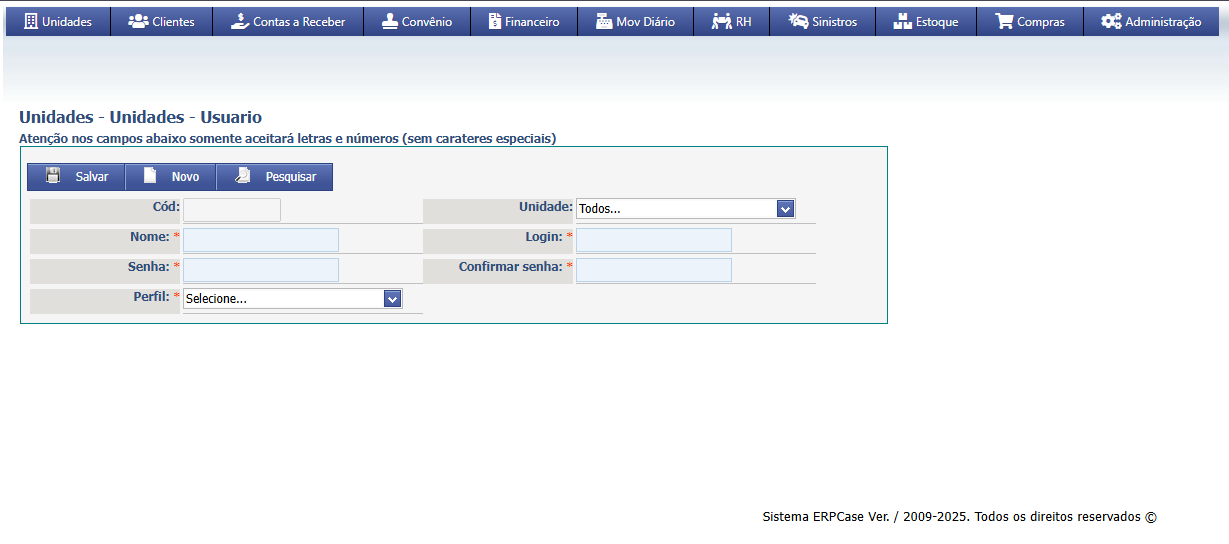Click the cash register icon beside Mov Diário
The image size is (1229, 544).
click(604, 21)
